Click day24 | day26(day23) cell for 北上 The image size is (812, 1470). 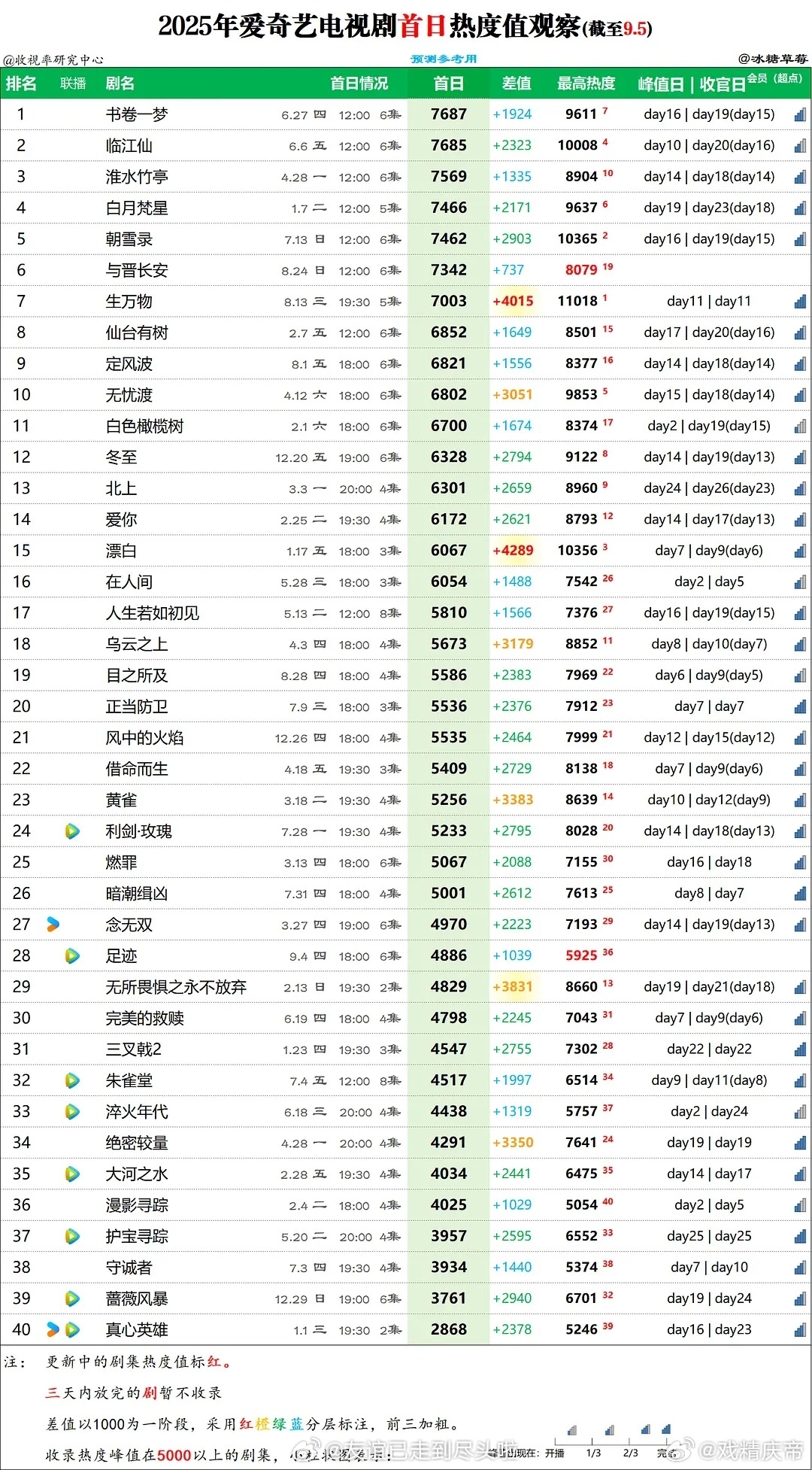tap(709, 488)
